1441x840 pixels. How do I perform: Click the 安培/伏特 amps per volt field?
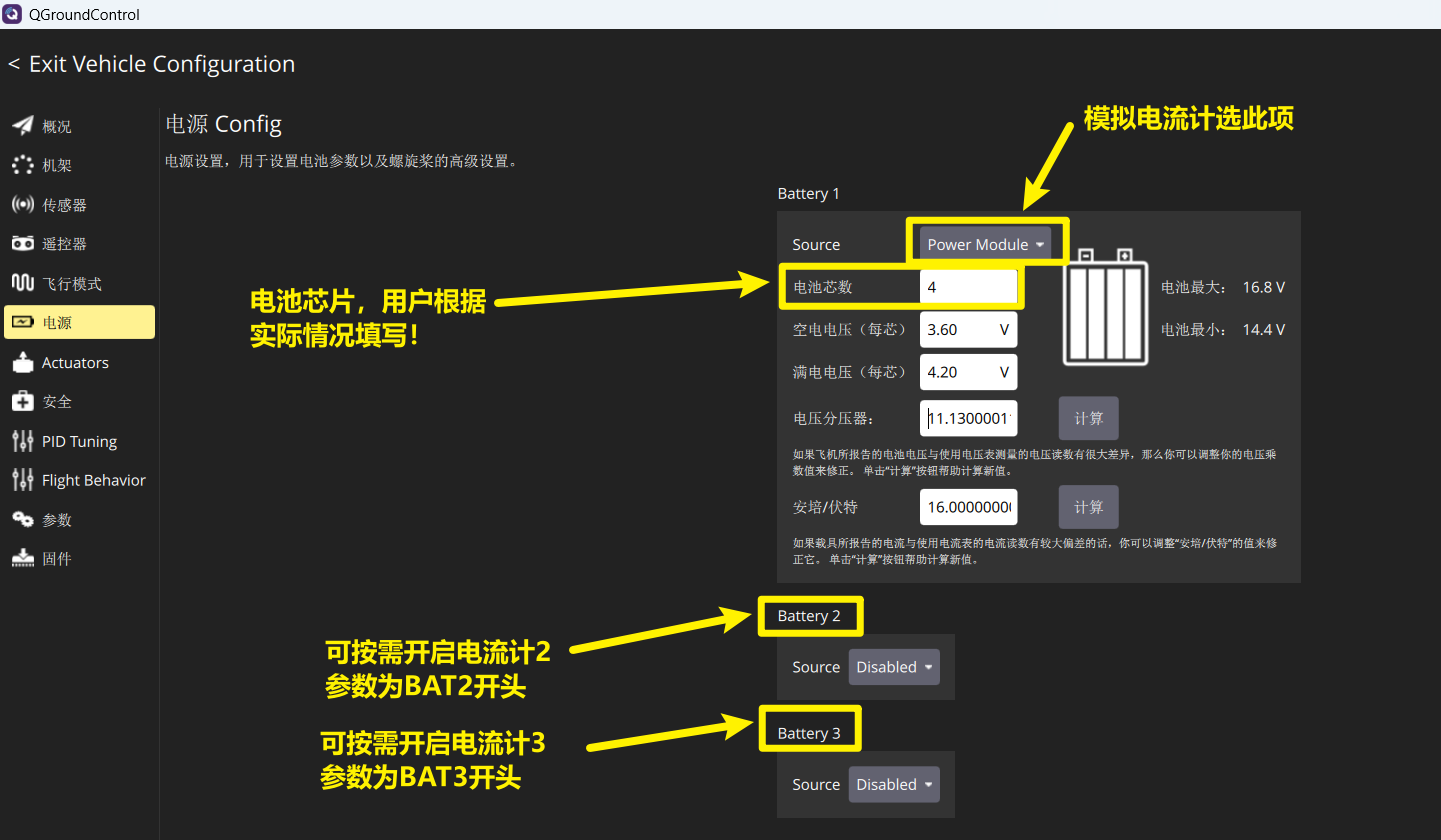point(968,507)
